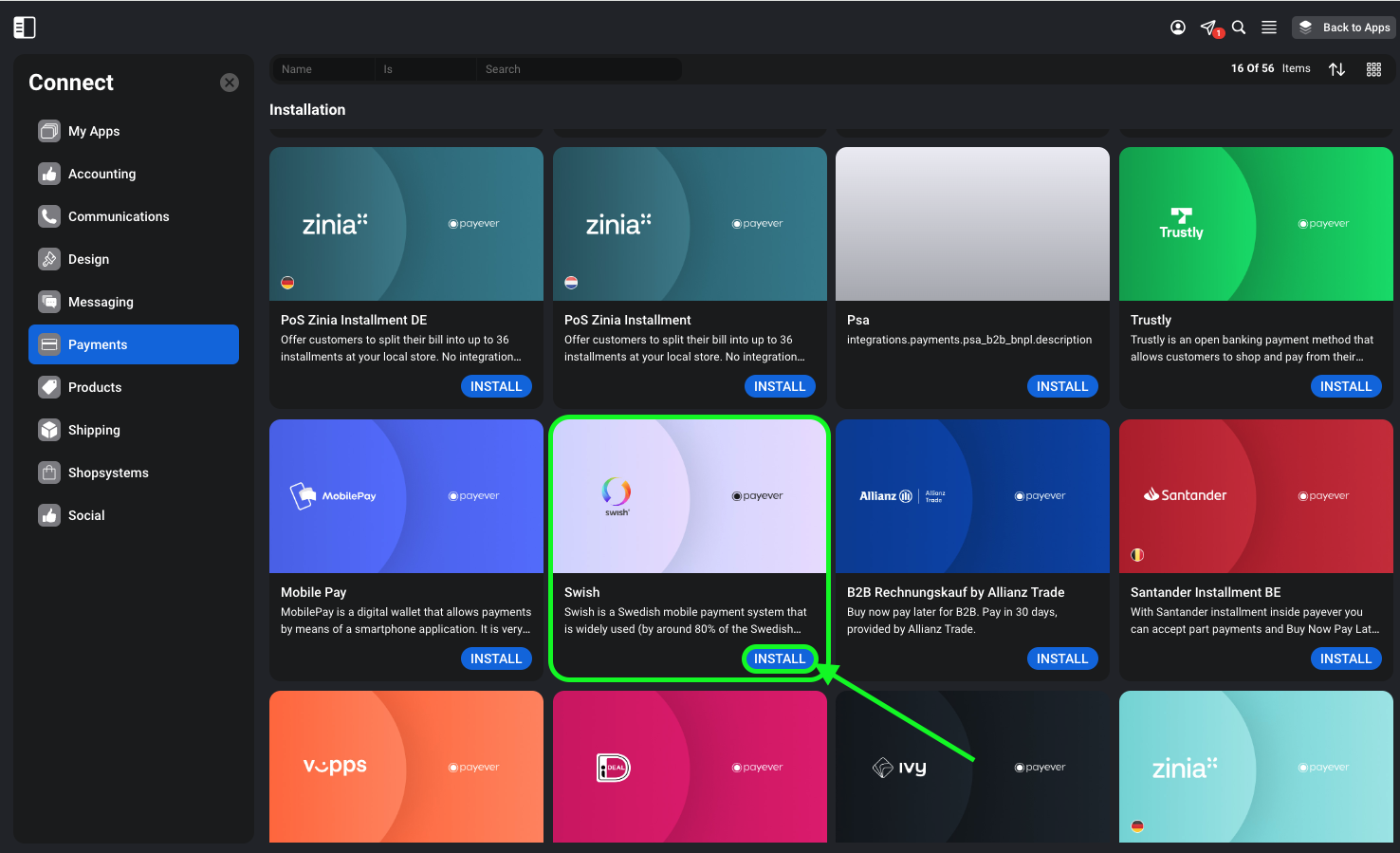Viewport: 1400px width, 853px height.
Task: Click Swish title text
Action: 582,592
